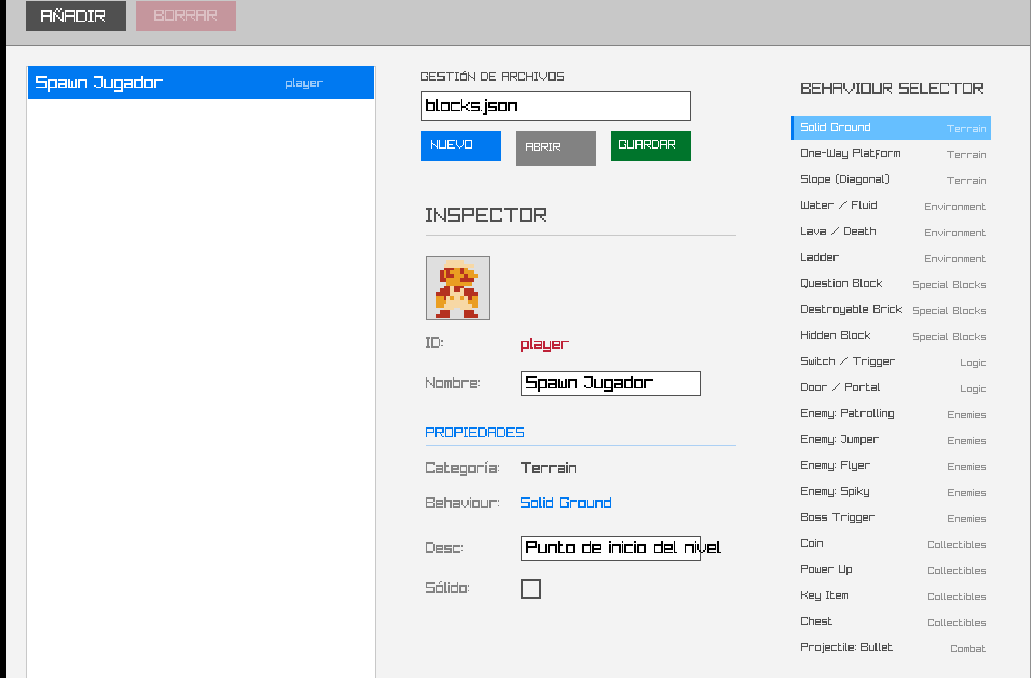Click the Terrain category value in Propiedades
The image size is (1031, 678).
pos(548,468)
